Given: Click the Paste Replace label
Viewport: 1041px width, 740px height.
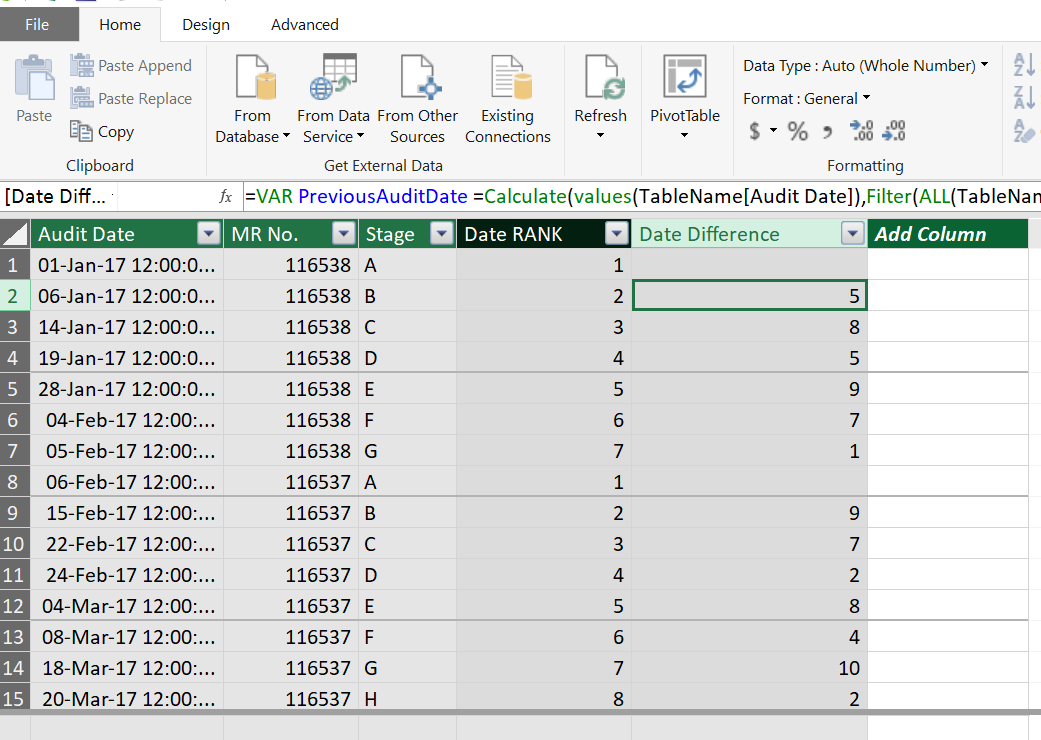Looking at the screenshot, I should click(x=145, y=99).
